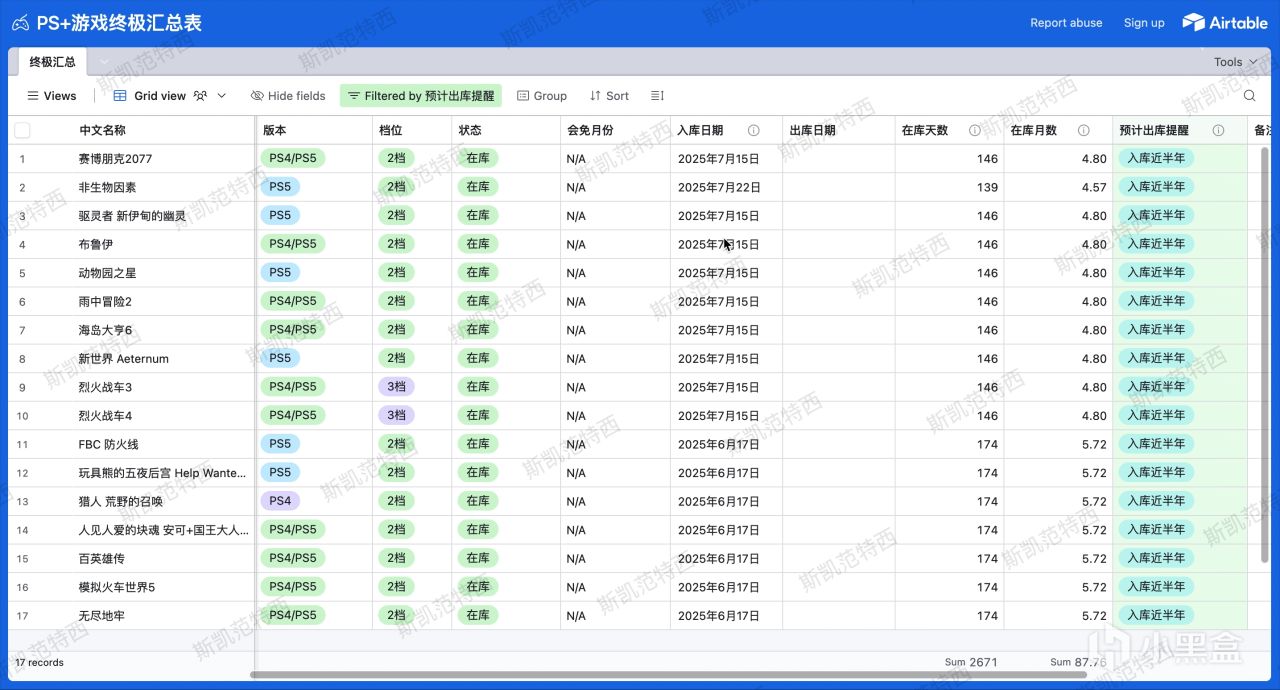Open the row height icon
Screen dimensions: 1280x690
click(x=657, y=96)
